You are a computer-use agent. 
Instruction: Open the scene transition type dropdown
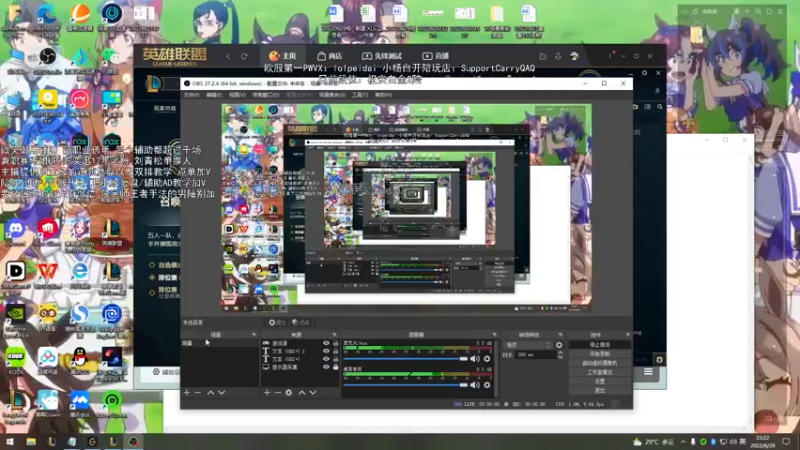pos(528,345)
